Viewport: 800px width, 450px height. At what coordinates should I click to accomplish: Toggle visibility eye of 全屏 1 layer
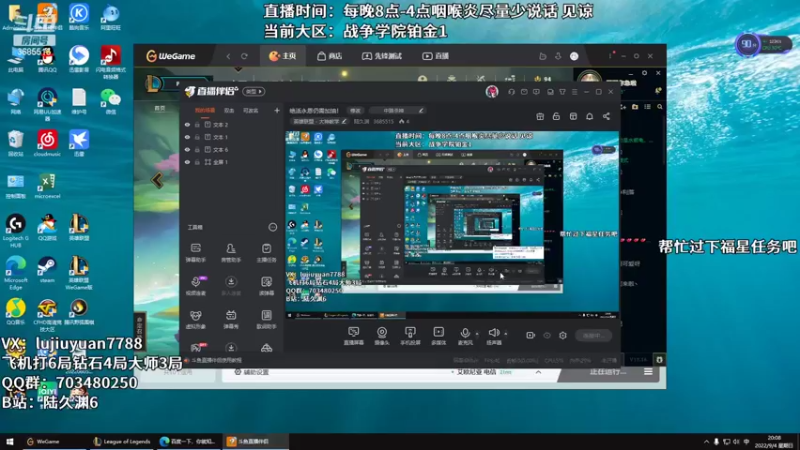click(x=187, y=162)
